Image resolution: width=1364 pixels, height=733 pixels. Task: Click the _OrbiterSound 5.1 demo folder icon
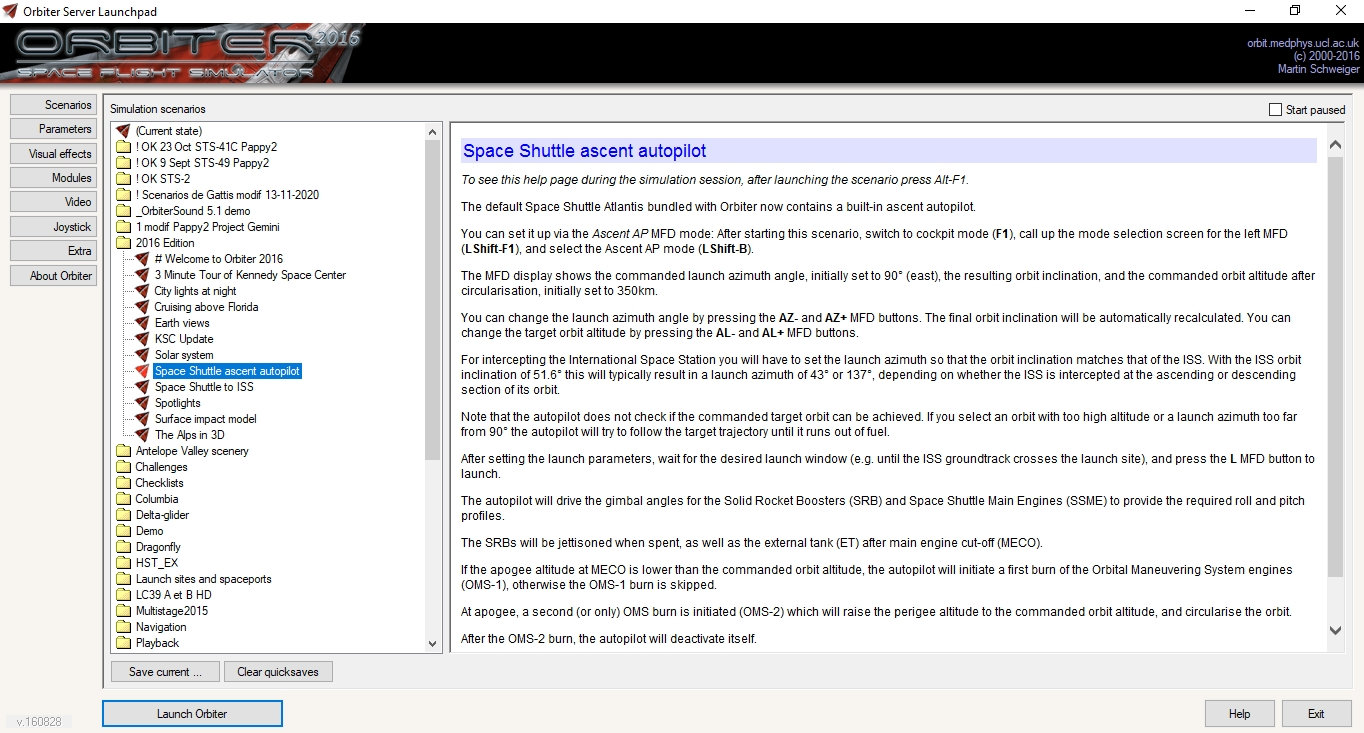pos(123,211)
